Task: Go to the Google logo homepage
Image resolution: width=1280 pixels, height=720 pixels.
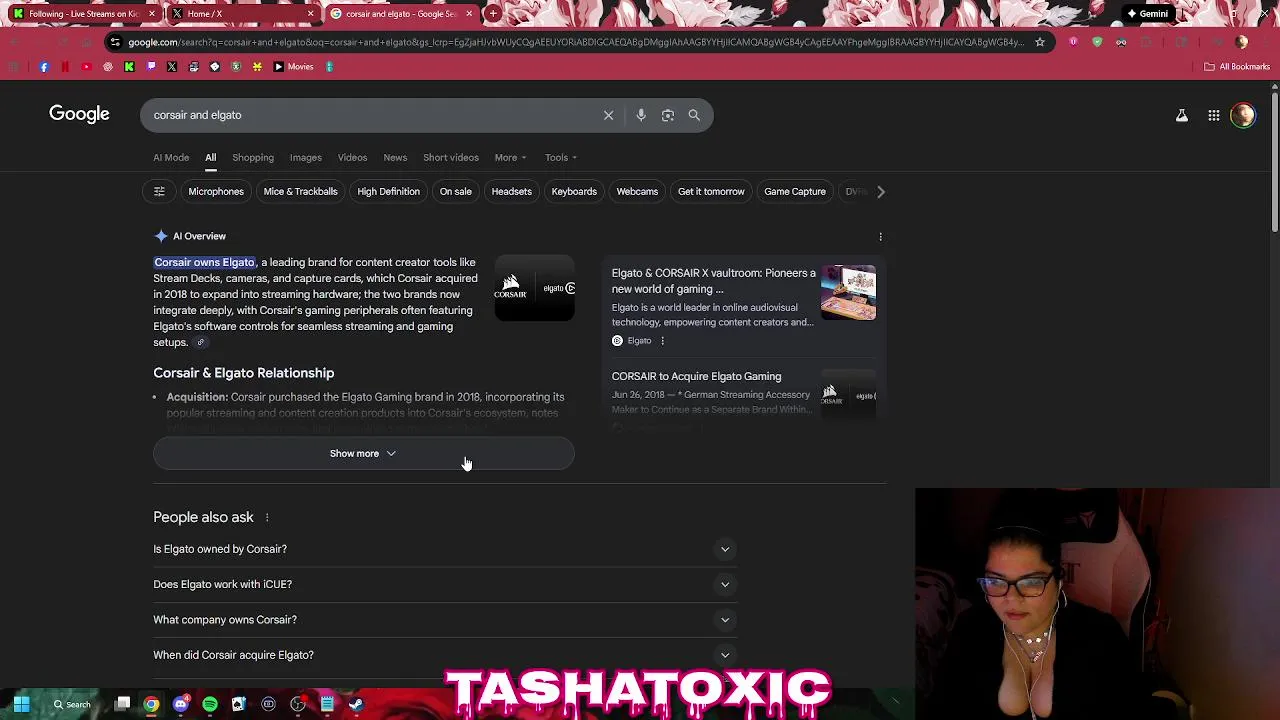Action: tap(79, 114)
